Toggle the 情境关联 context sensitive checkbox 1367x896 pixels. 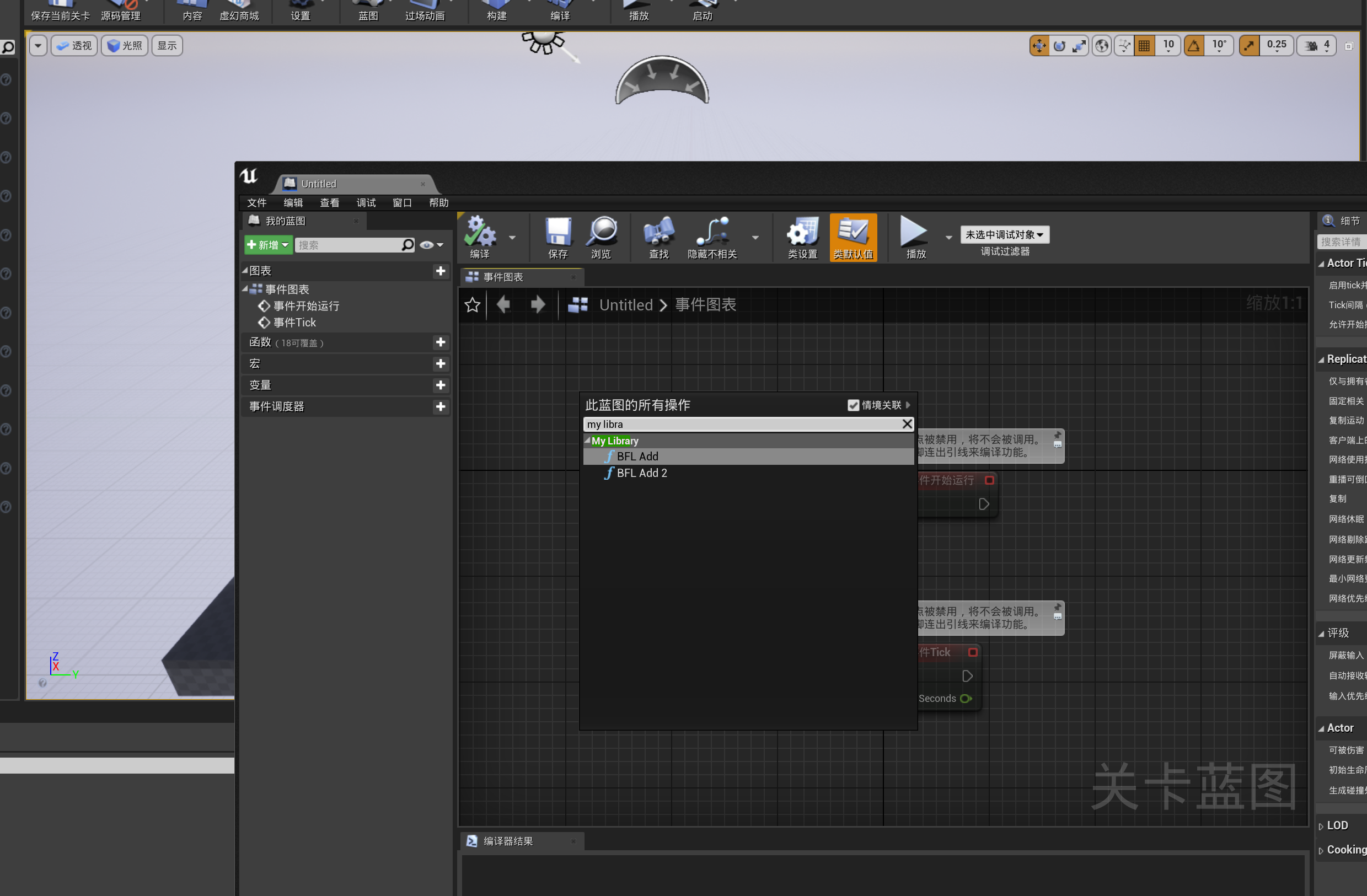pos(853,405)
